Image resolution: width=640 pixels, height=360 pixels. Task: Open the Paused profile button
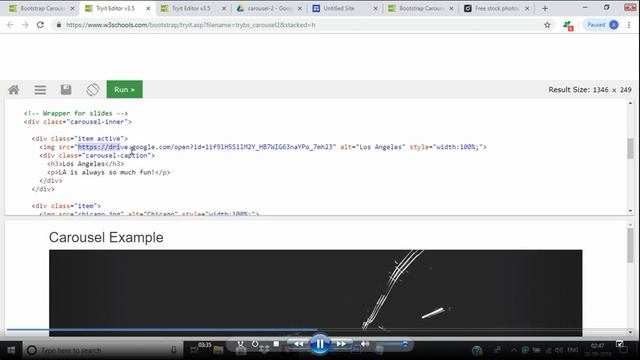(602, 25)
